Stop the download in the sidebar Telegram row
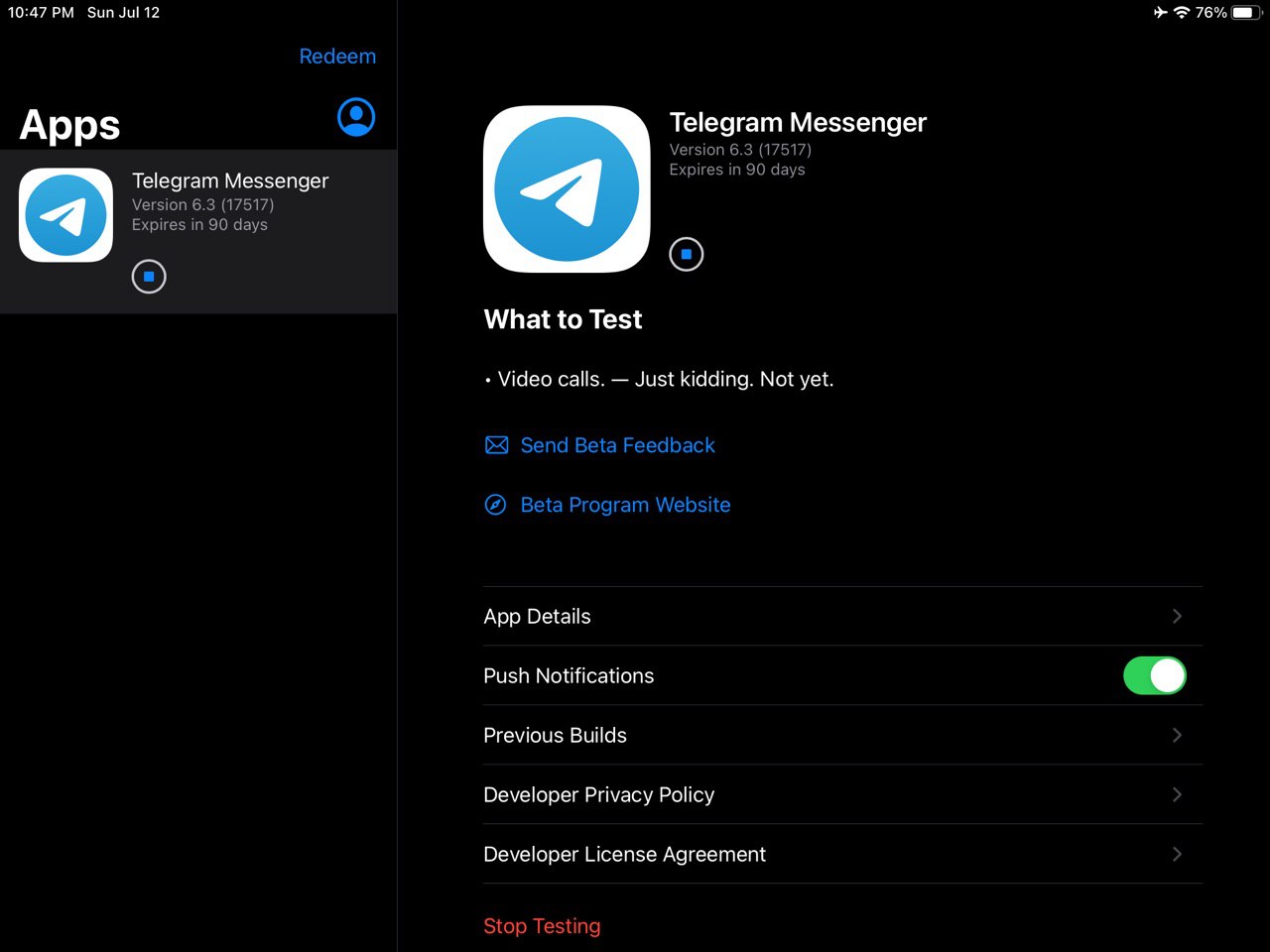Screen dimensions: 1270x952 pos(149,277)
